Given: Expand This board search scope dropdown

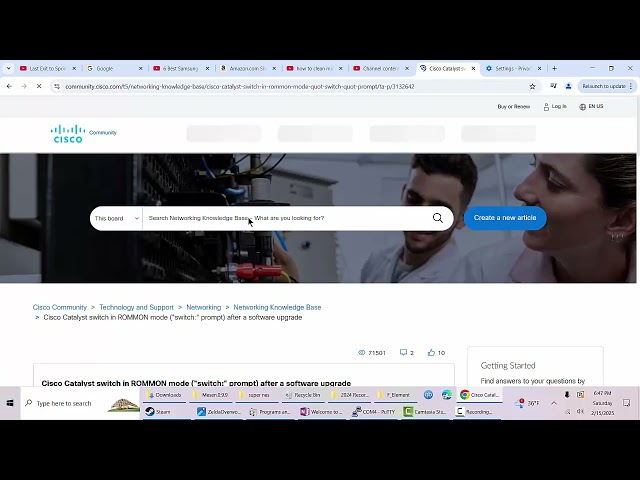Looking at the screenshot, I should click(117, 218).
